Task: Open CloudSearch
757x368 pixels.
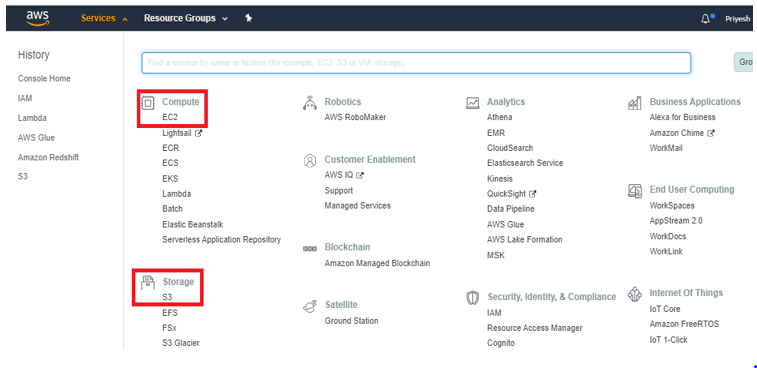Action: click(510, 148)
